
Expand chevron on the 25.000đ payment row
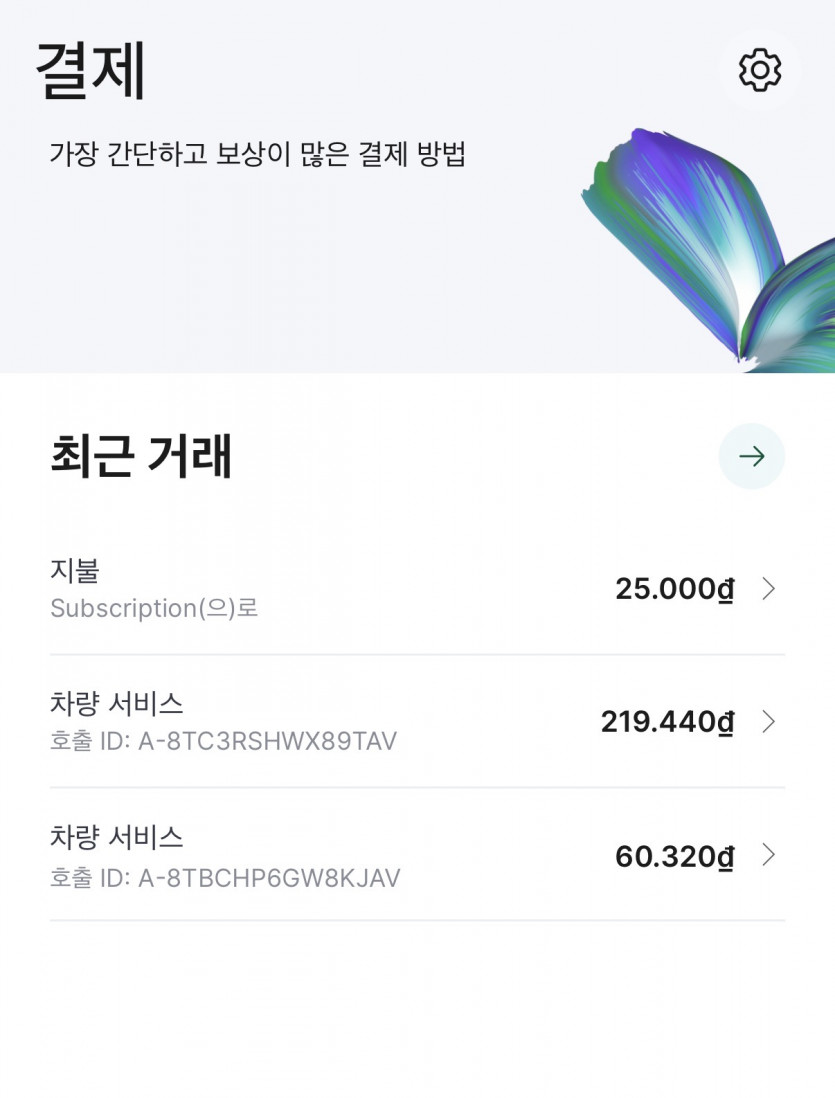coord(768,589)
